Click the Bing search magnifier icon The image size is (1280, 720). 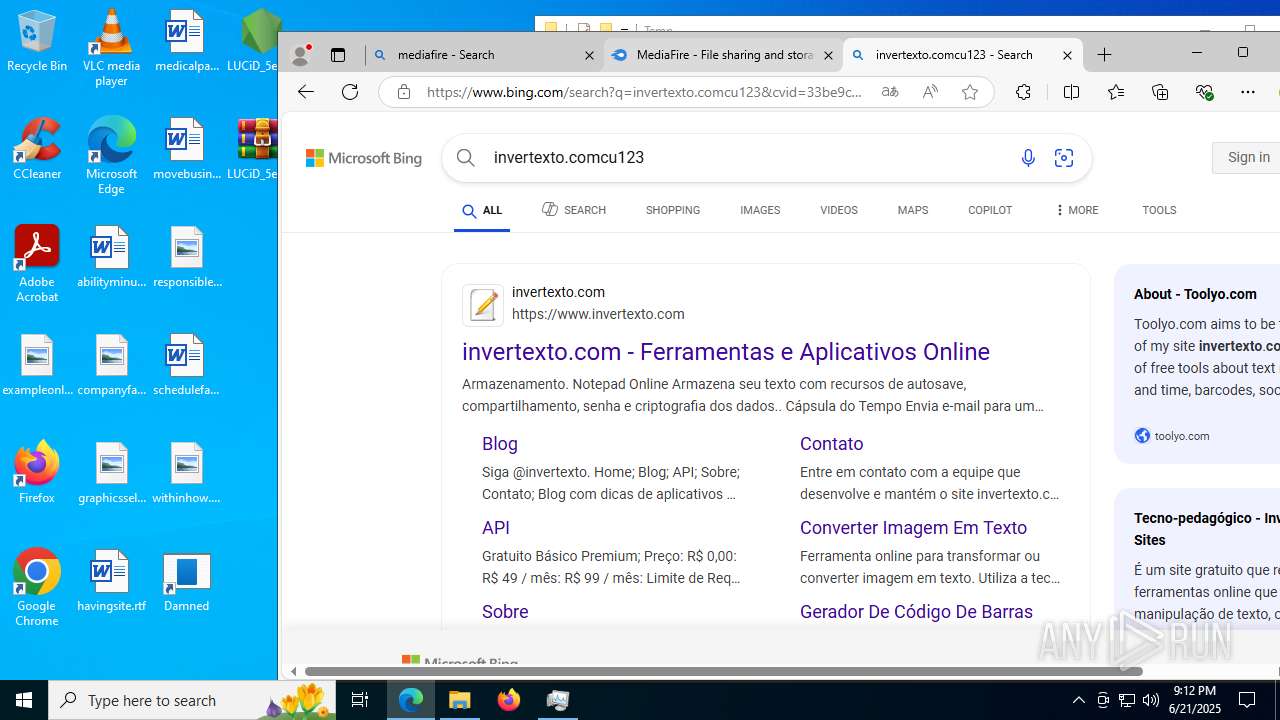(466, 158)
